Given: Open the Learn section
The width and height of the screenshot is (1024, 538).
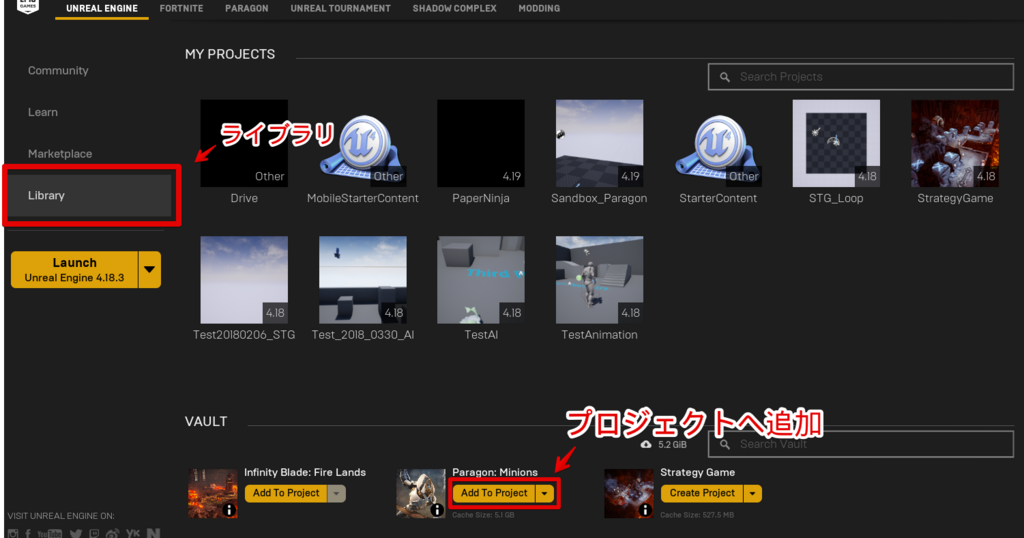Looking at the screenshot, I should (42, 112).
